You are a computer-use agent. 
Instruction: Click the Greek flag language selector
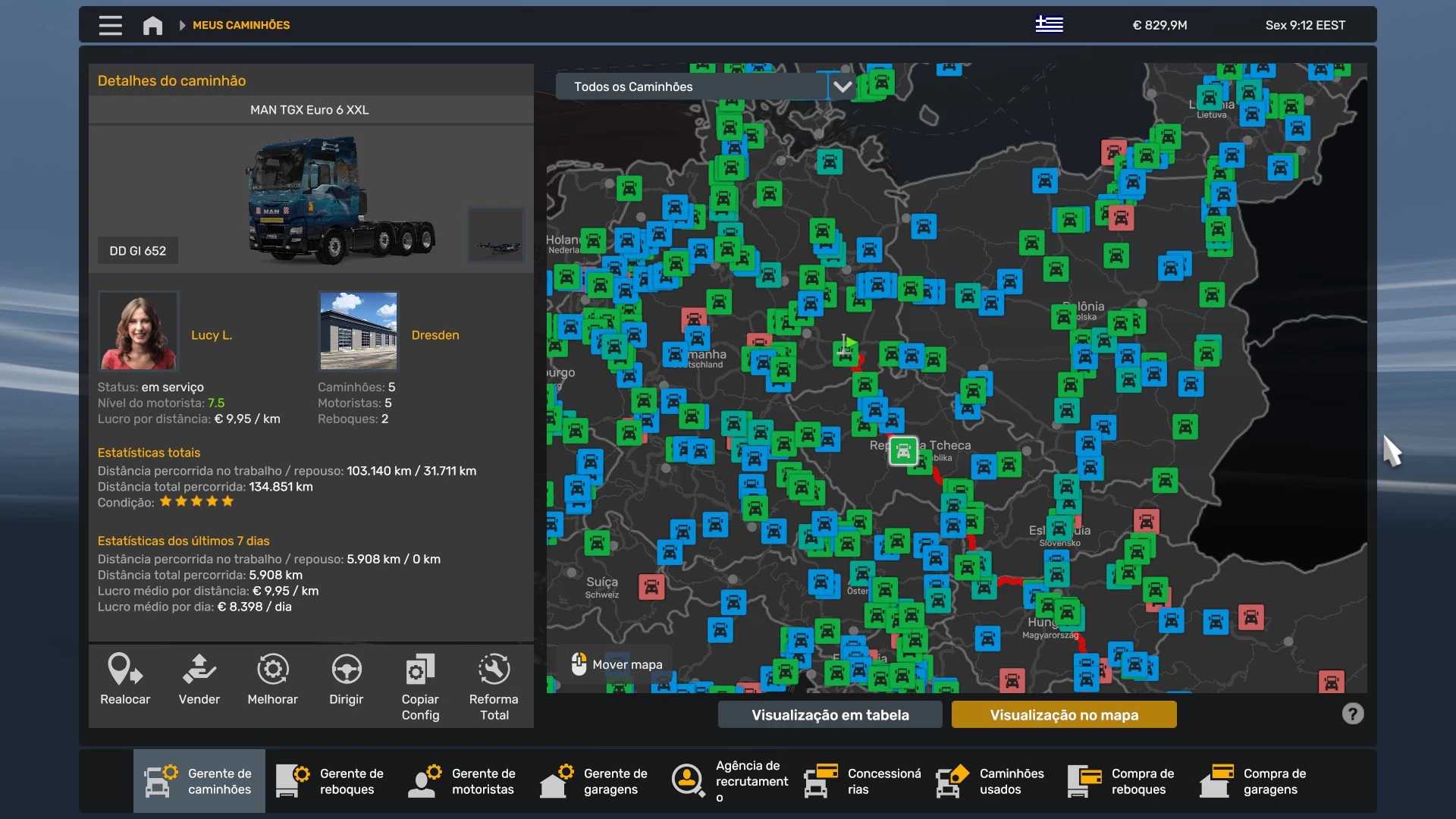click(x=1049, y=24)
